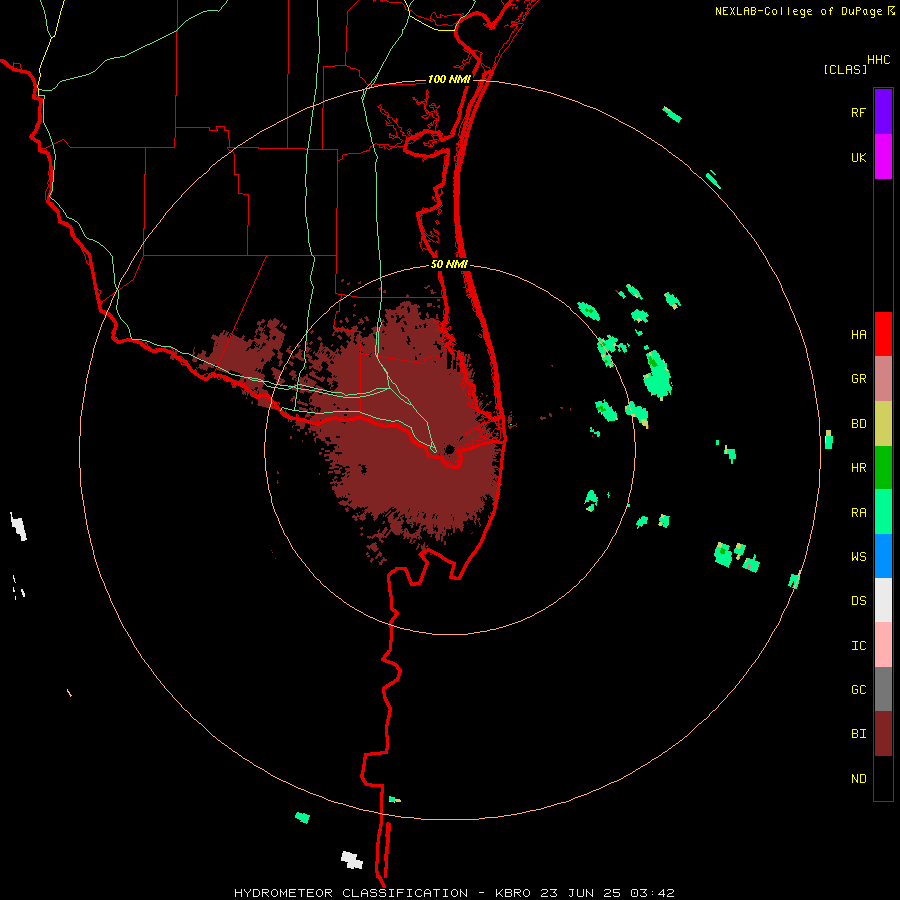Click the HYDROMETEOR CLASSIFICATION title text
This screenshot has width=900, height=900.
click(351, 893)
